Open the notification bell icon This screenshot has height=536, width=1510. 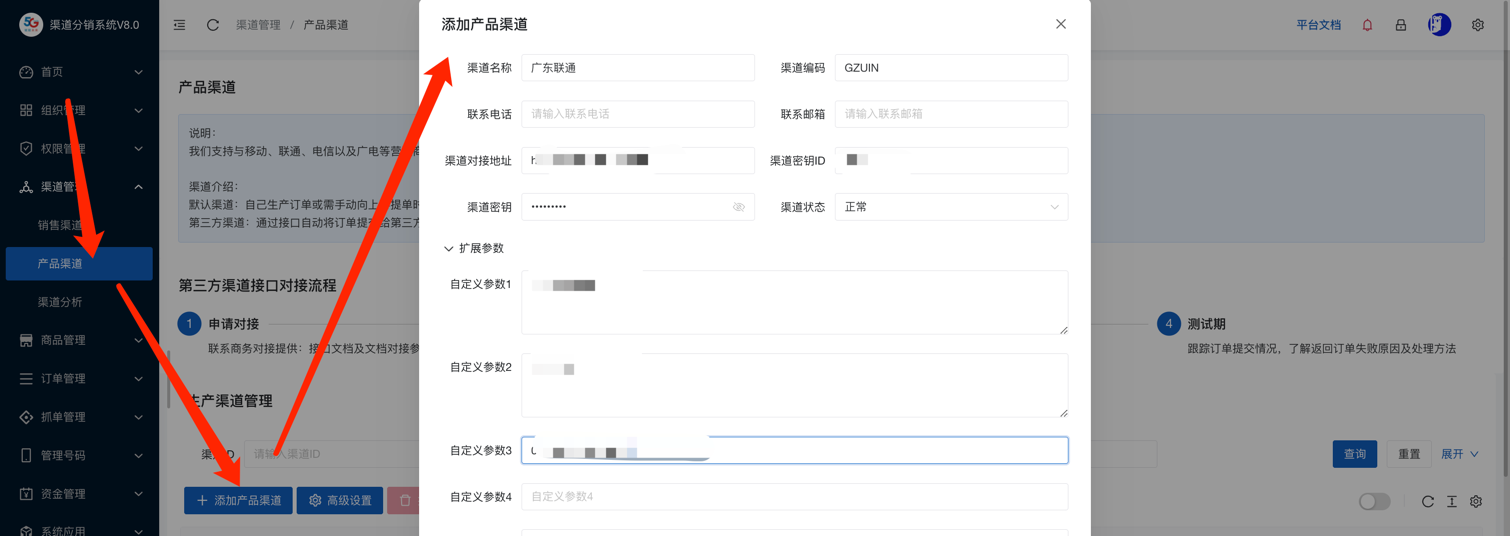click(1367, 25)
